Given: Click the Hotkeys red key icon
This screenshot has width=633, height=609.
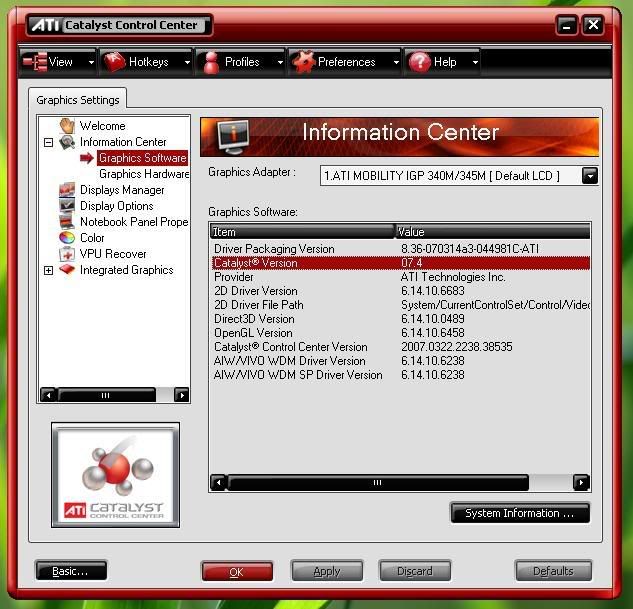Looking at the screenshot, I should [114, 62].
